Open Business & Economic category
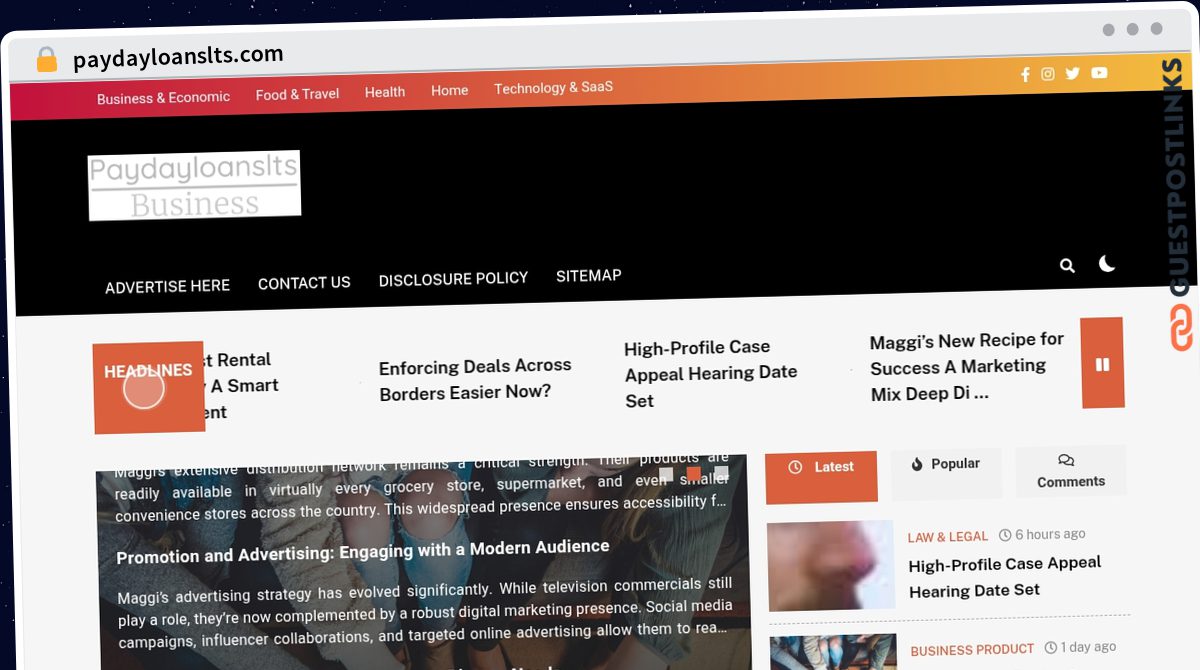This screenshot has height=670, width=1200. [x=163, y=98]
